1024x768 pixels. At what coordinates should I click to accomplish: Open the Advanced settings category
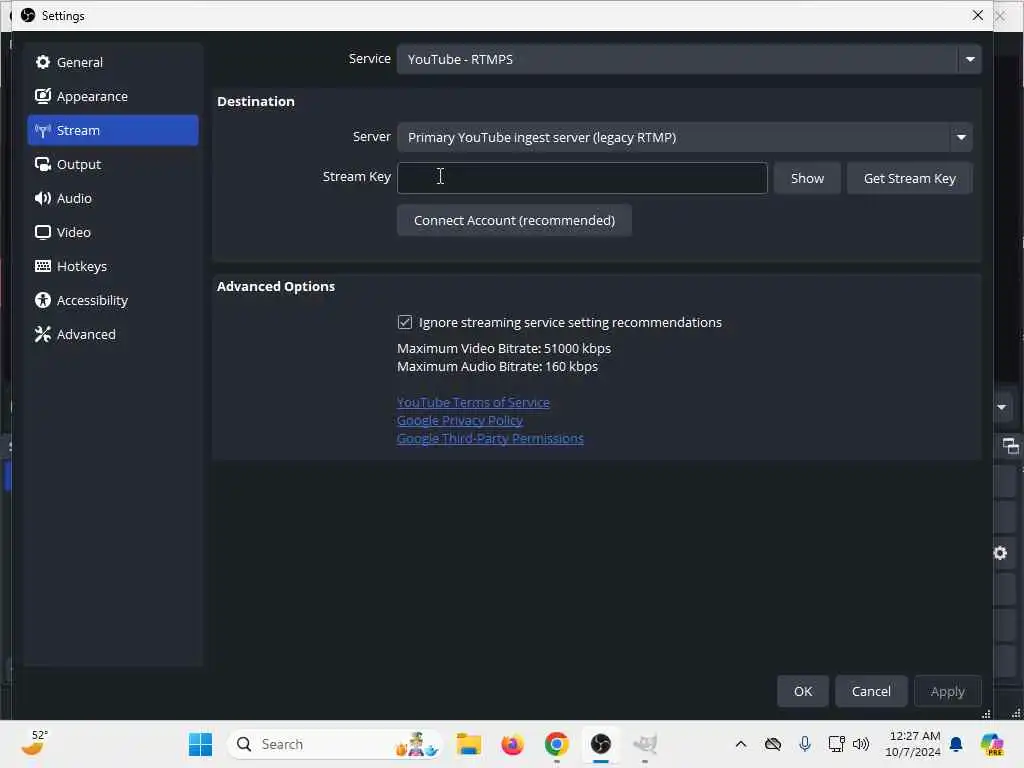112,334
